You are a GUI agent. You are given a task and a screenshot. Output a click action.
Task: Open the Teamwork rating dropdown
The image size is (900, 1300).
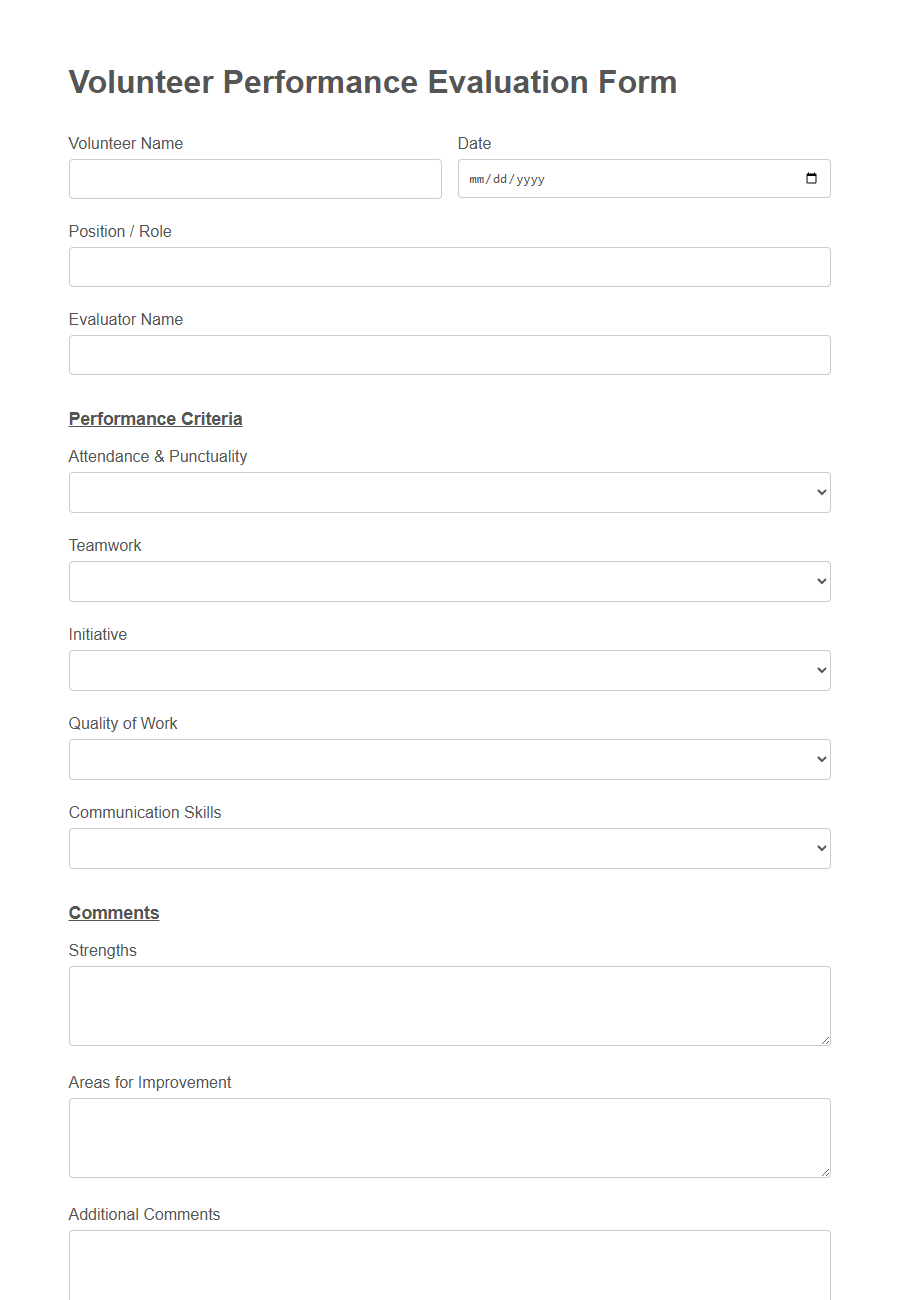pyautogui.click(x=450, y=581)
